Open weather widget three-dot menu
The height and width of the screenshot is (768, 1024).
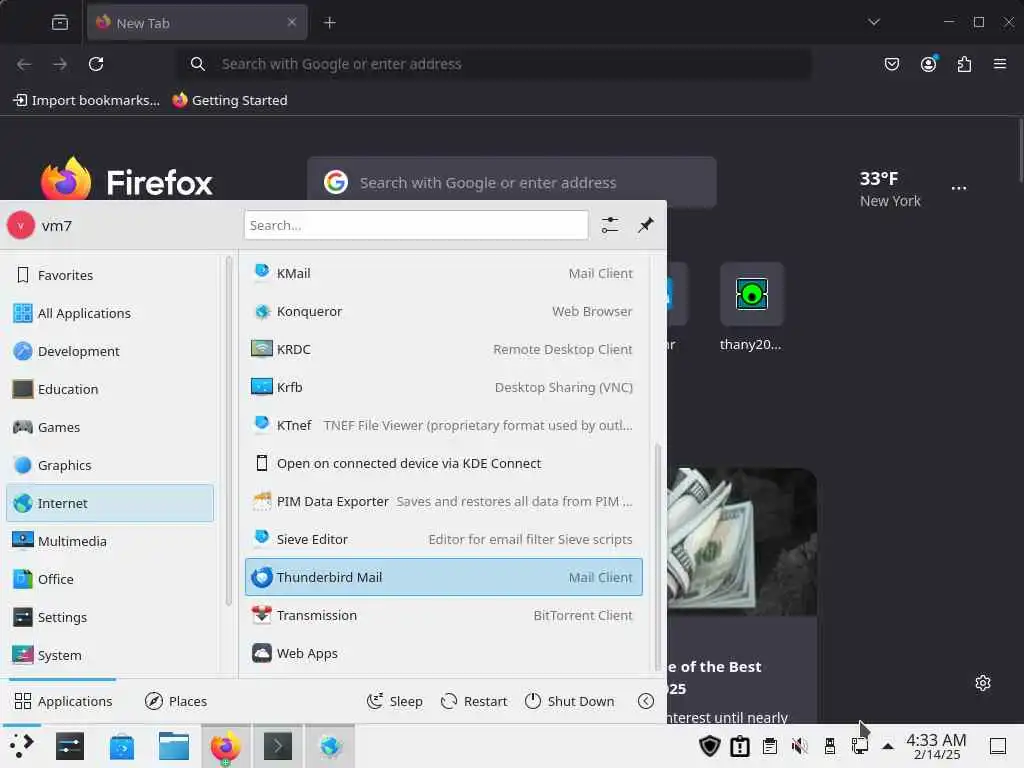click(x=959, y=188)
